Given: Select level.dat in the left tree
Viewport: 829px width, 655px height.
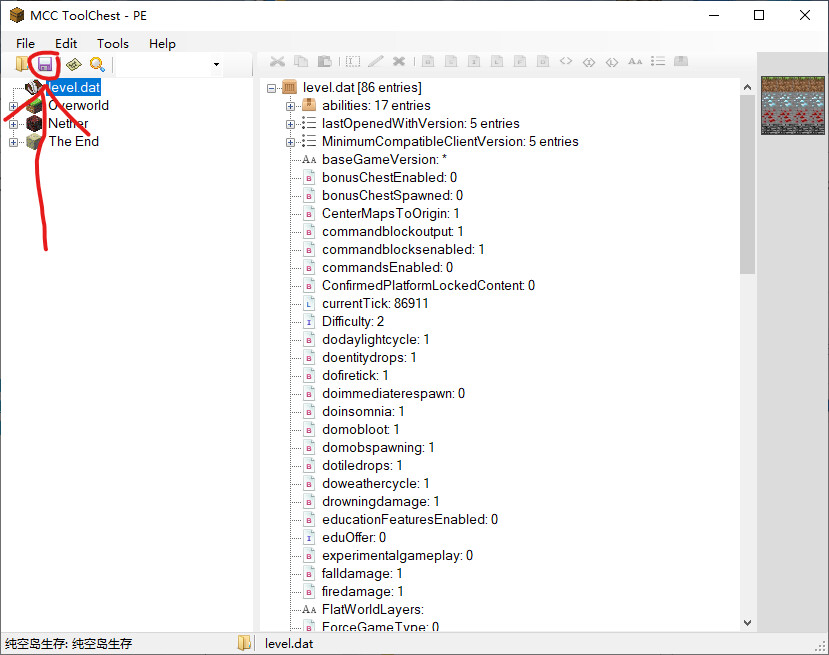Looking at the screenshot, I should (73, 87).
